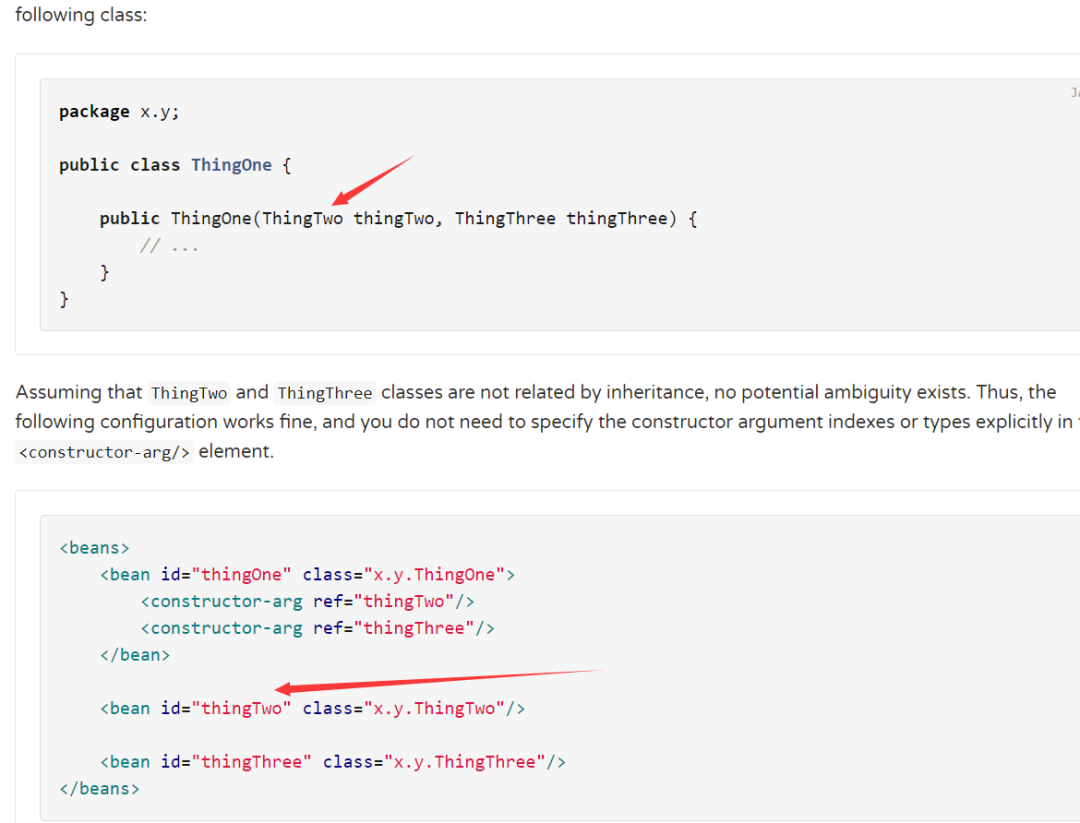Click the closing </bean> tag
1080x823 pixels.
135,655
